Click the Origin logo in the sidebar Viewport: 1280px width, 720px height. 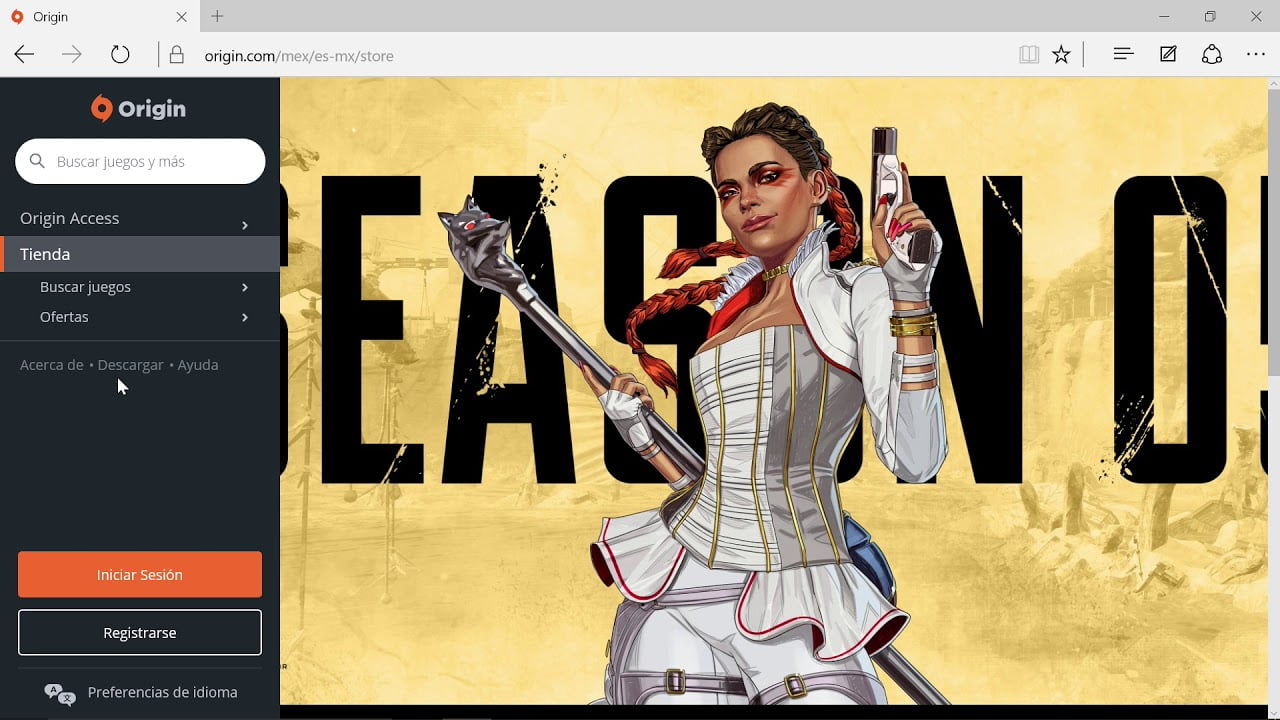pos(139,109)
